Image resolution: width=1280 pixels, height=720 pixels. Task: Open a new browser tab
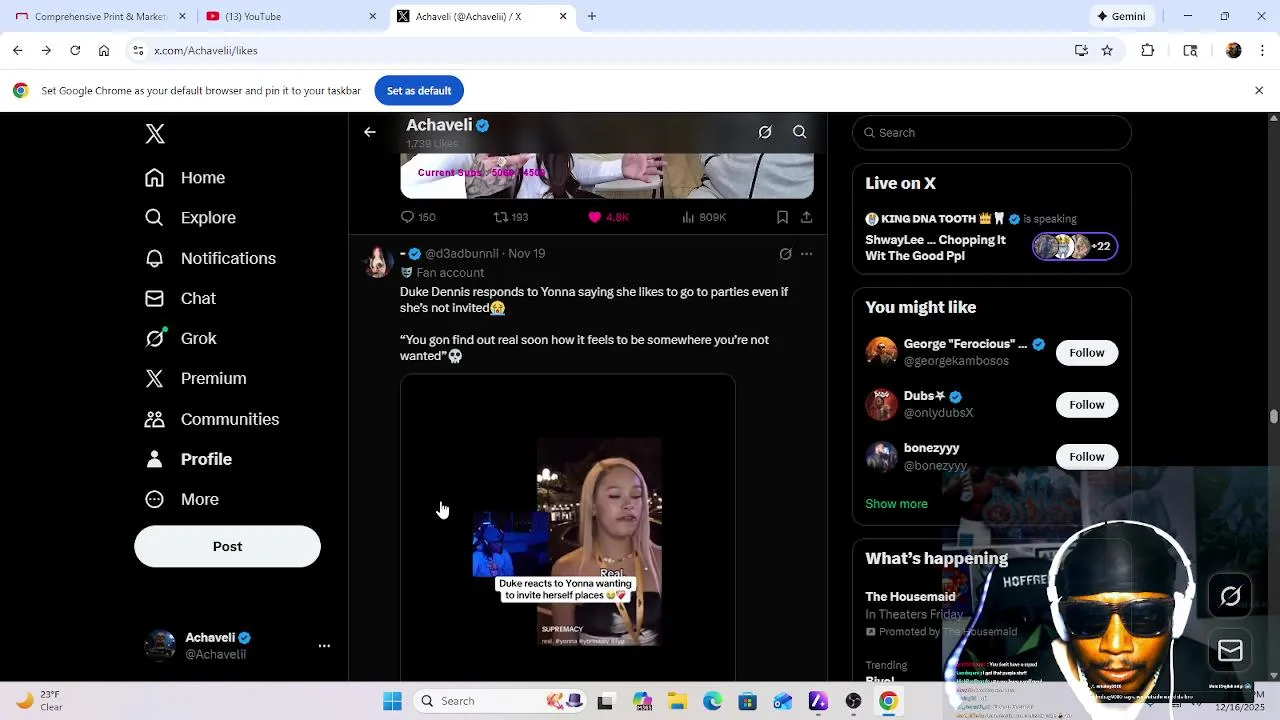coord(592,16)
